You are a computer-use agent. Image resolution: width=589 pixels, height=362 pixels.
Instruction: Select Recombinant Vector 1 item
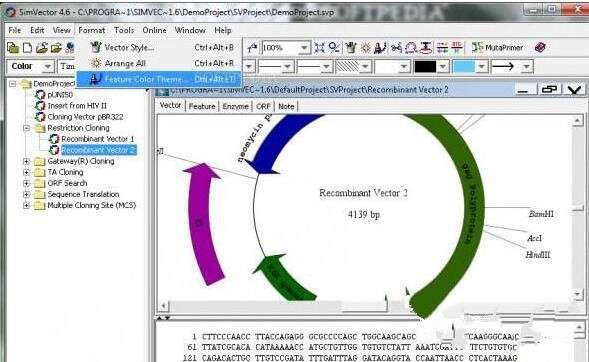(98, 139)
